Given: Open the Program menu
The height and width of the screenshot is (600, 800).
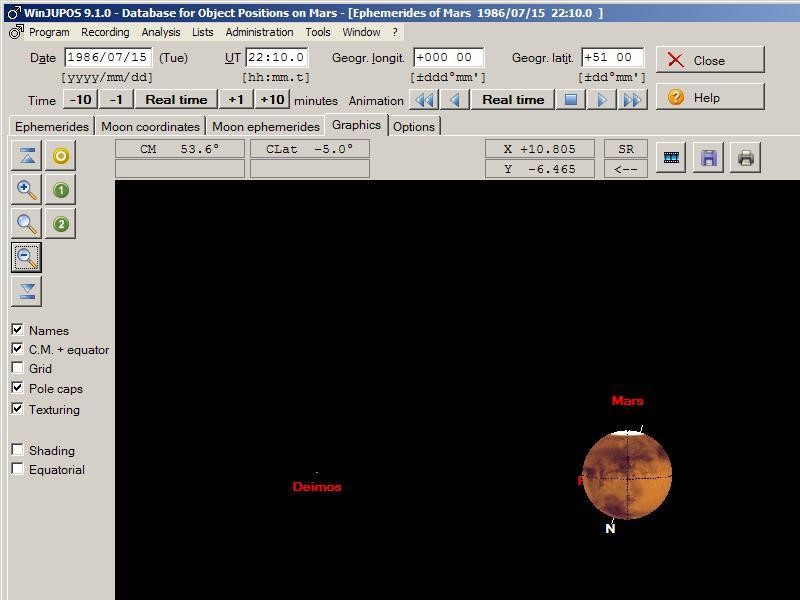Looking at the screenshot, I should 49,32.
